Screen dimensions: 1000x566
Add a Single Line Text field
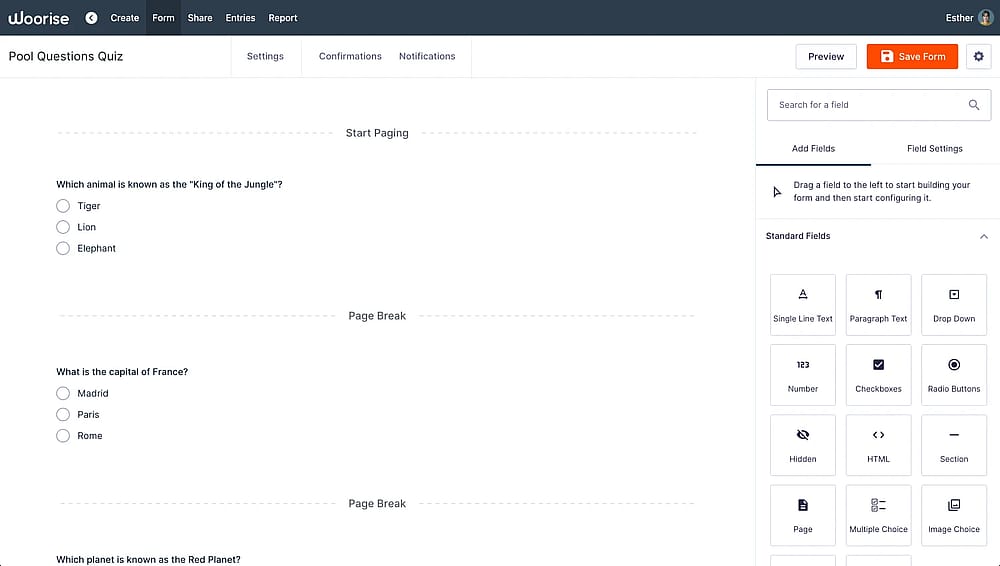(802, 304)
